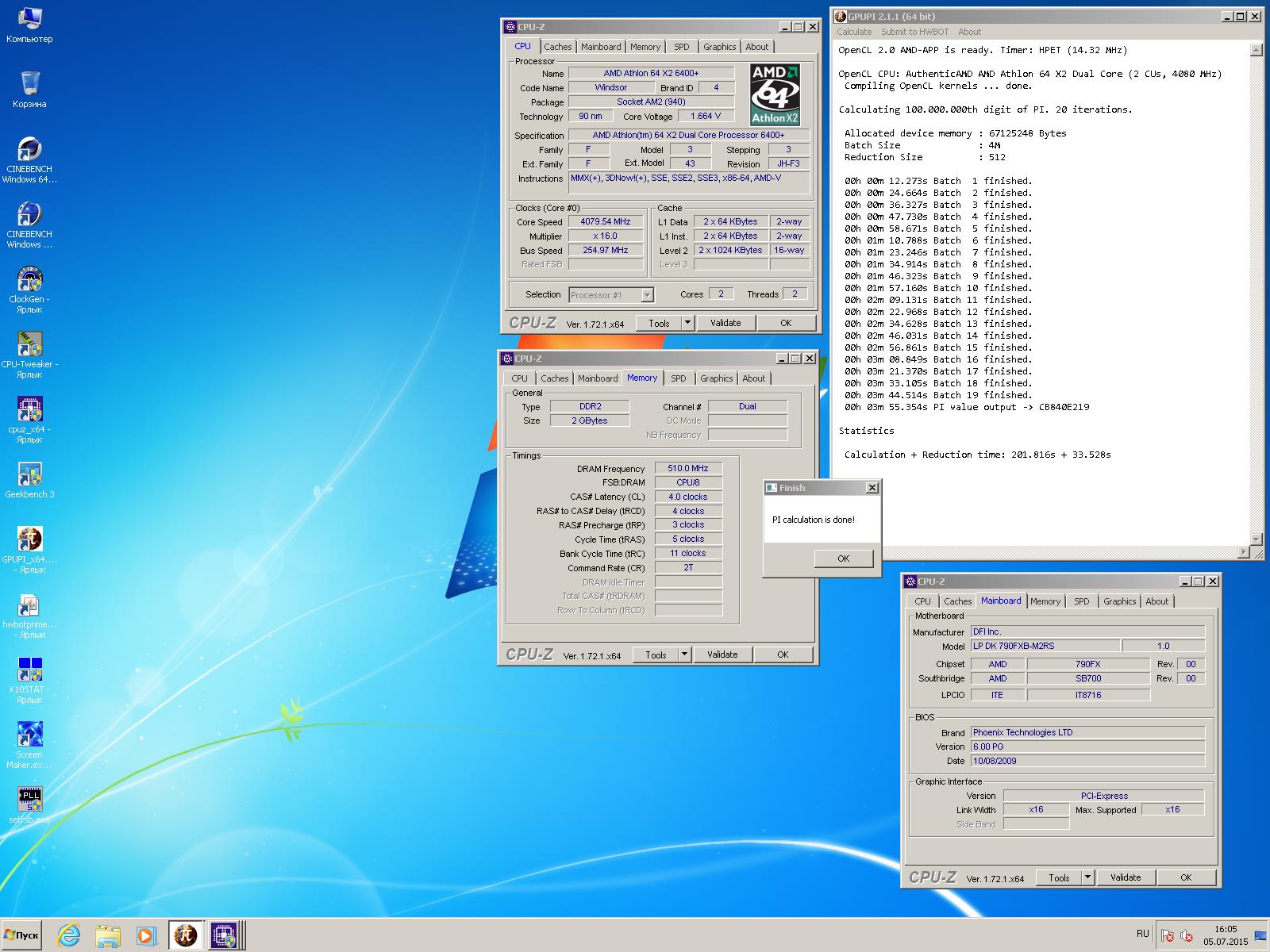Click Validate in Memory CPU-Z window
This screenshot has width=1270, height=952.
722,654
